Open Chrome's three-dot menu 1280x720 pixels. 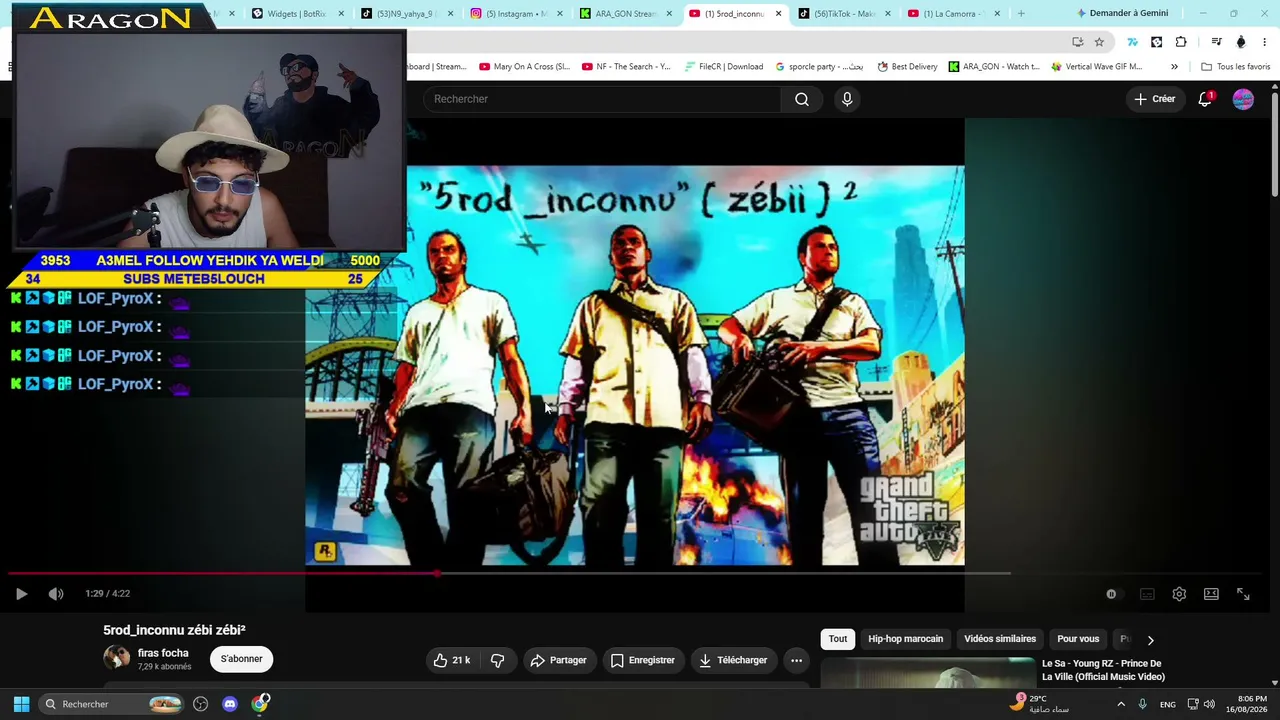click(x=1265, y=42)
